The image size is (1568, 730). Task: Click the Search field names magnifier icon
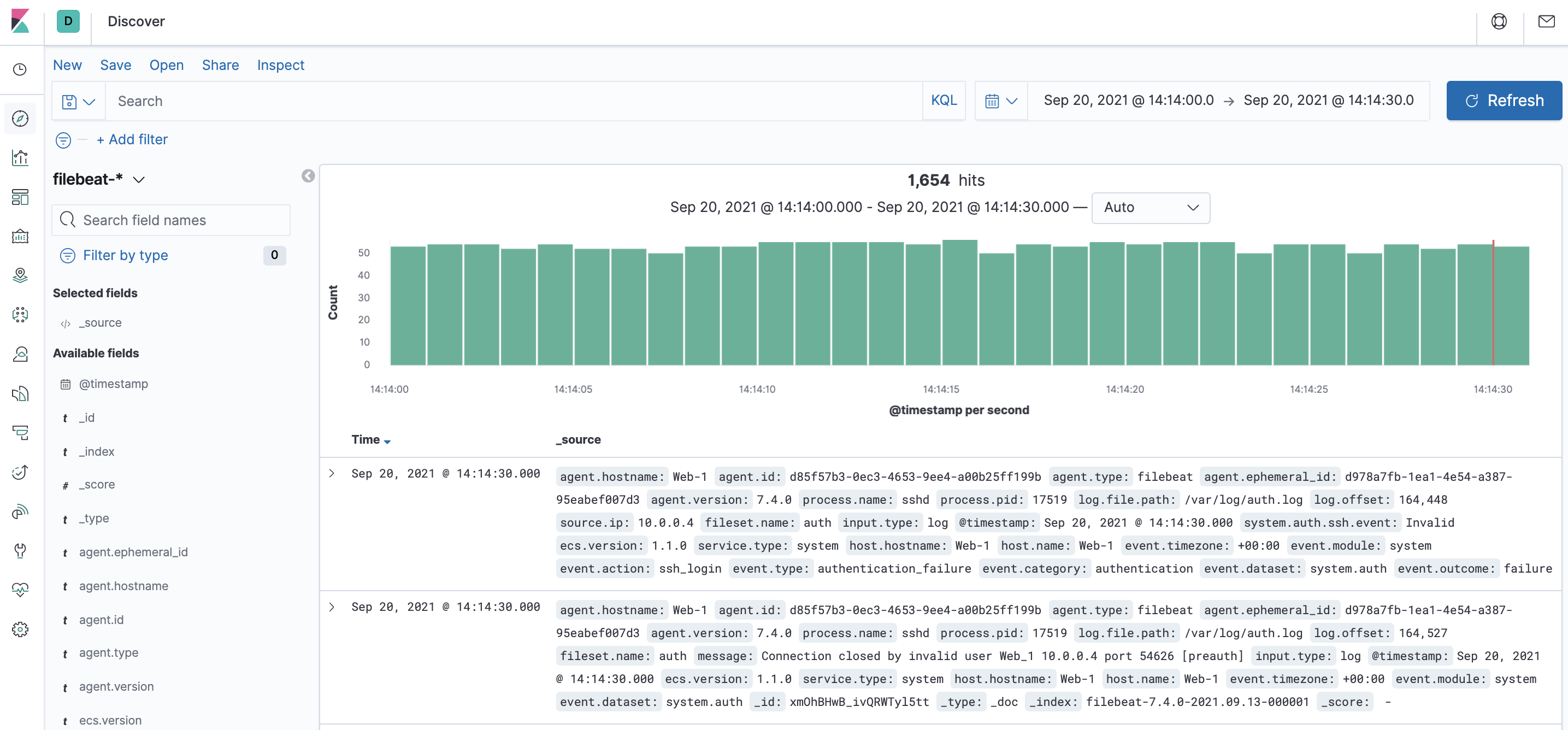click(68, 220)
